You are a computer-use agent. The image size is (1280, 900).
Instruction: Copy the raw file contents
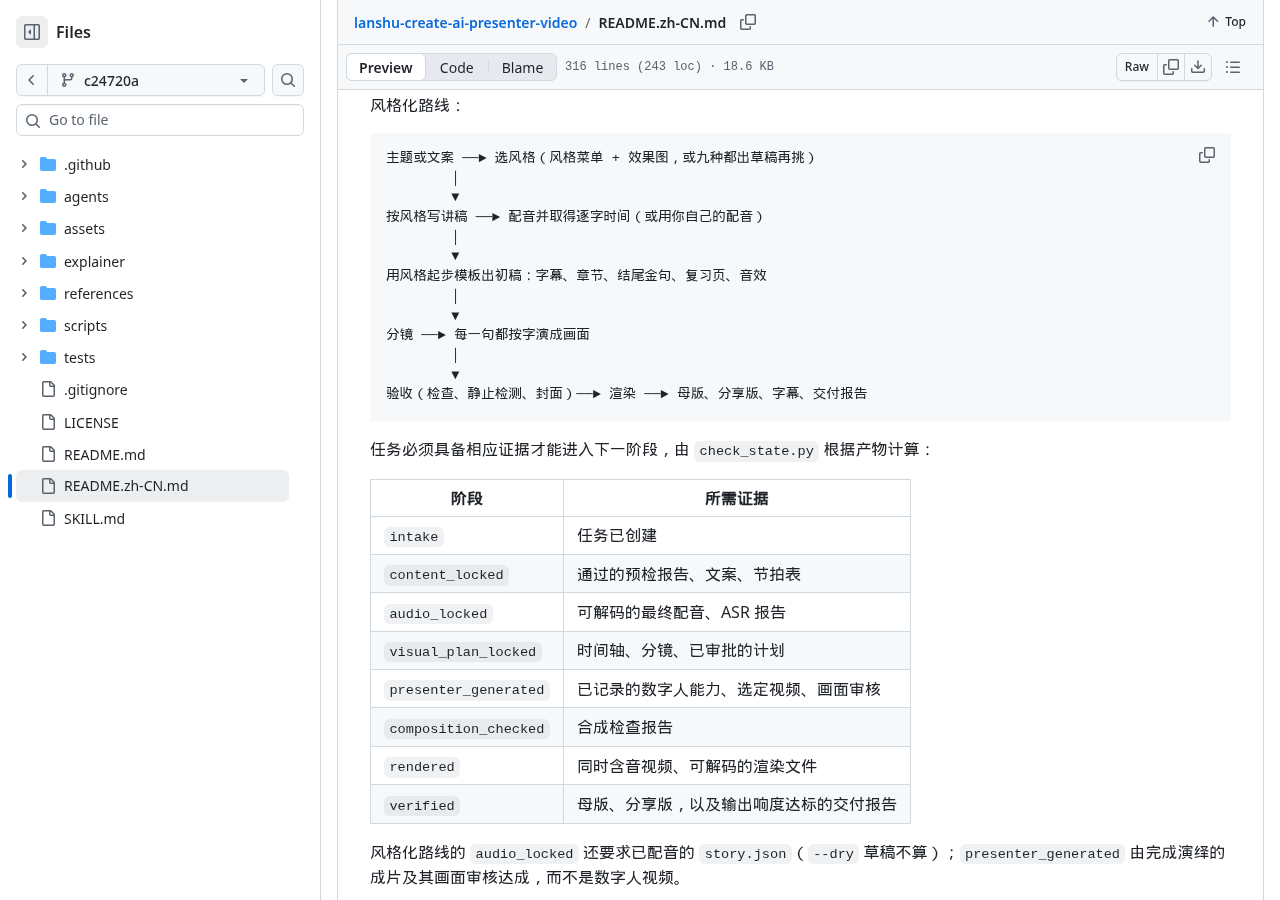coord(1171,67)
